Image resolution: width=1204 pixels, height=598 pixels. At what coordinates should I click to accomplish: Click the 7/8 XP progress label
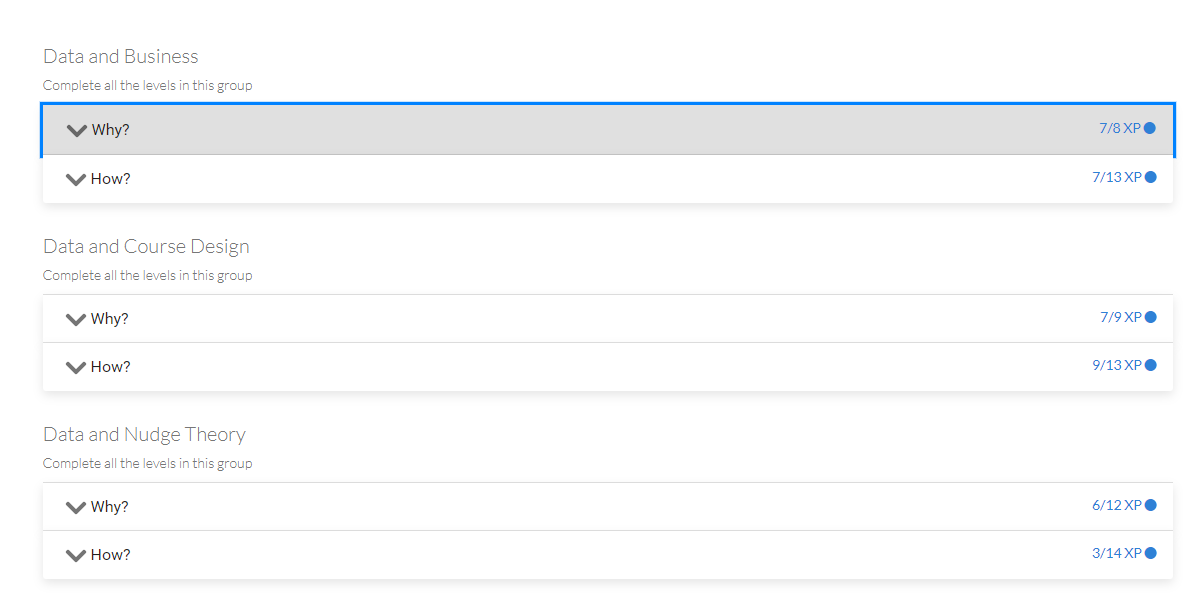pyautogui.click(x=1119, y=128)
